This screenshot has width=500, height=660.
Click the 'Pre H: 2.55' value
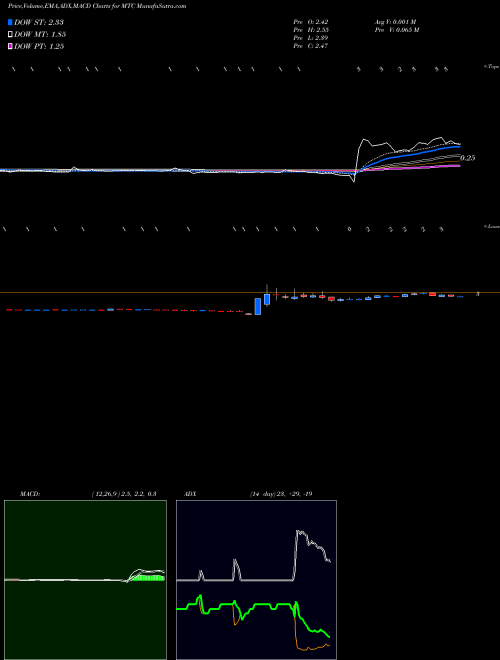click(x=311, y=30)
